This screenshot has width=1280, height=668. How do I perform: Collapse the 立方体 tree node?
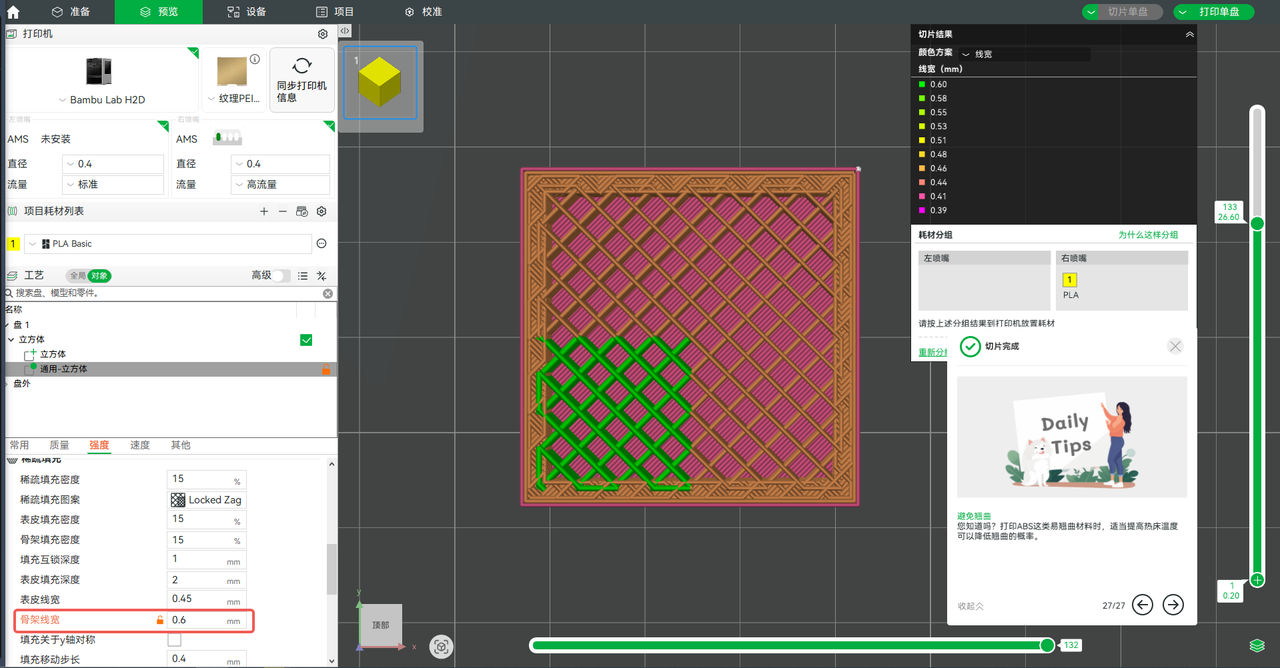[x=10, y=340]
